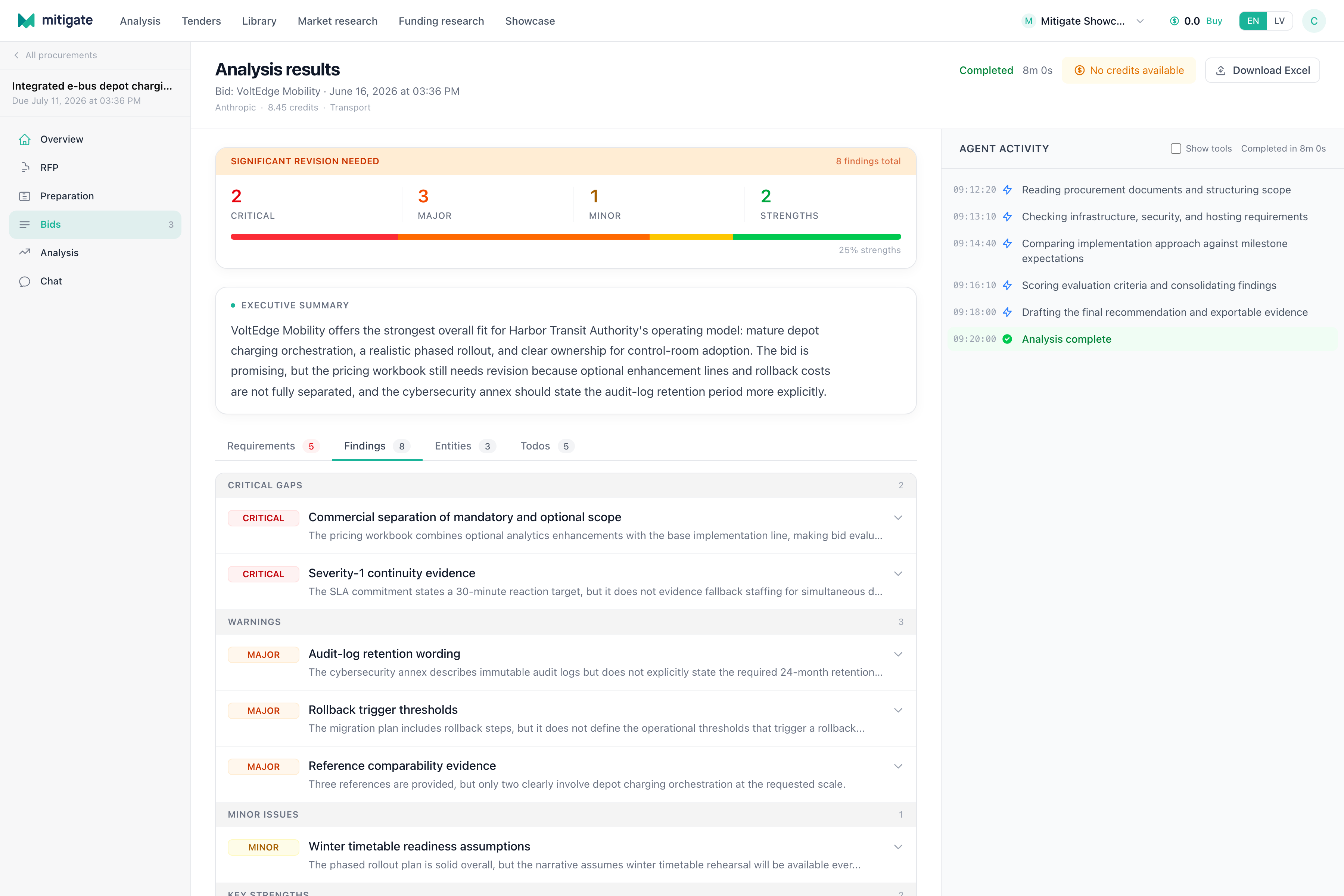
Task: Expand Reference comparability evidence finding
Action: 898,766
